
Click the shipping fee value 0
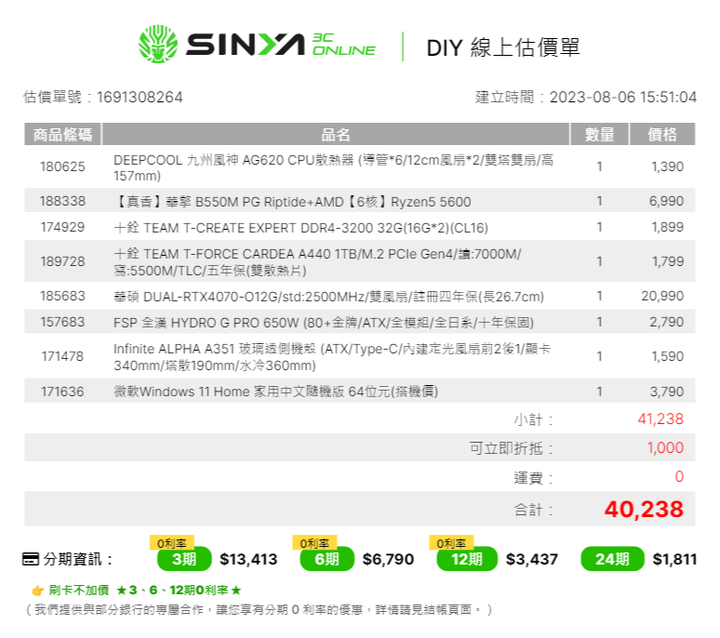(680, 477)
